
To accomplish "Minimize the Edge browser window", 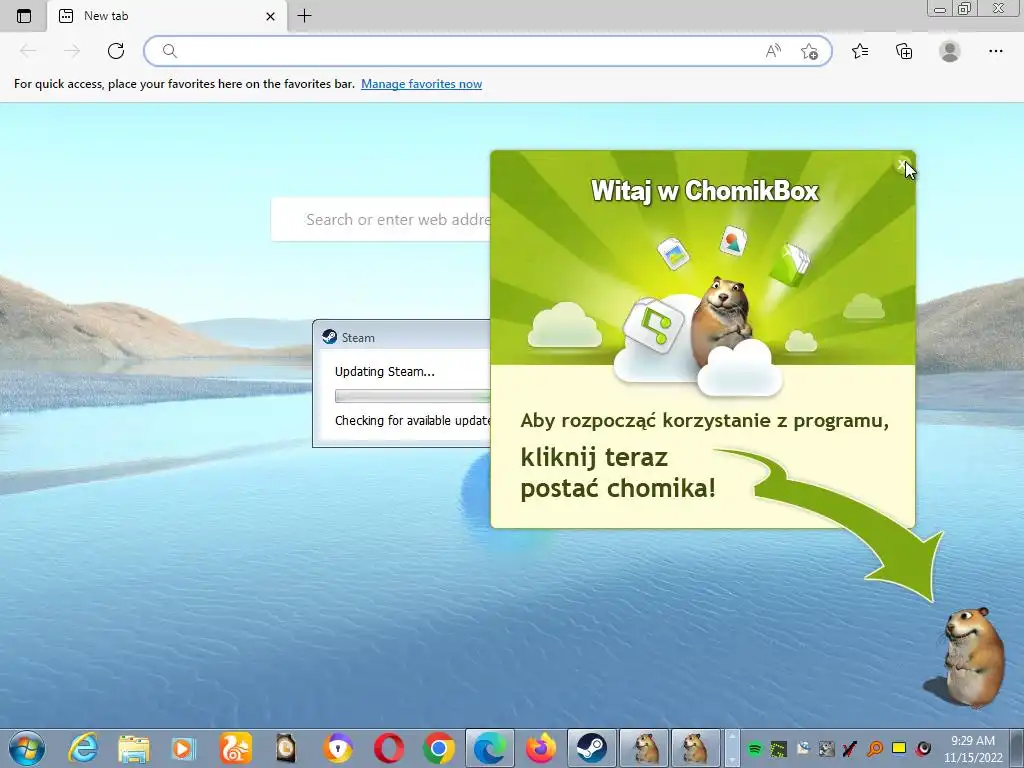I will (940, 9).
